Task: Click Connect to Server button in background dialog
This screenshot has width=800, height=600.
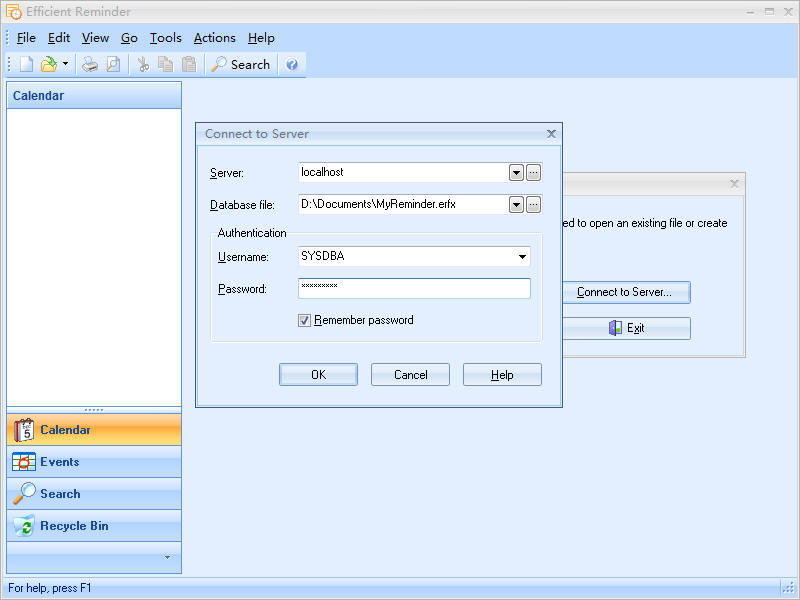Action: tap(626, 292)
